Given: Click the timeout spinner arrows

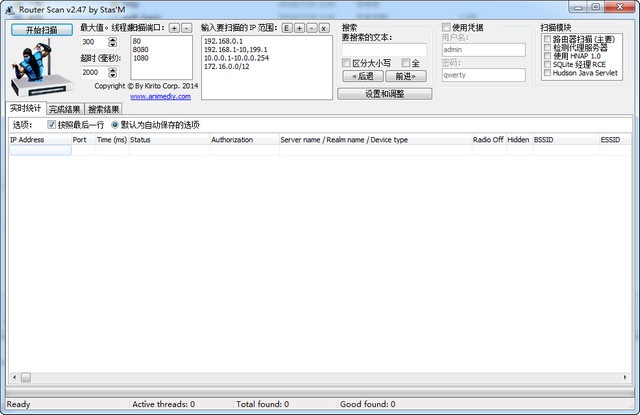Looking at the screenshot, I should pyautogui.click(x=113, y=72).
